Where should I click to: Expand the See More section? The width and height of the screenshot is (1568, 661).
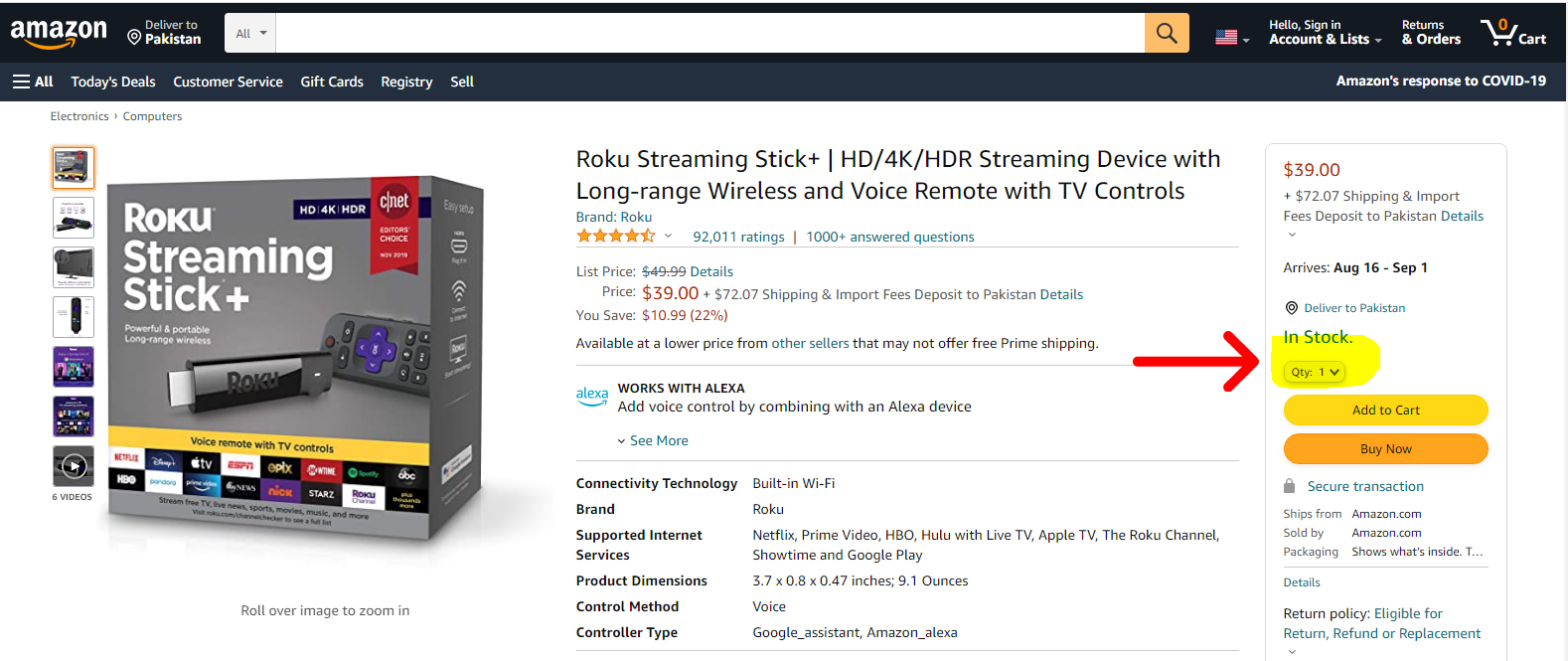click(x=657, y=440)
